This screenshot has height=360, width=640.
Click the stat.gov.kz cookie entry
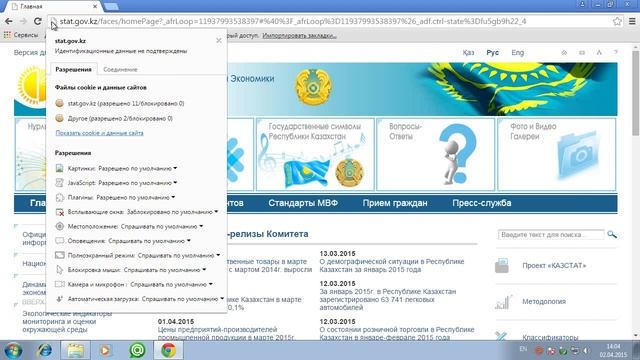coord(126,103)
